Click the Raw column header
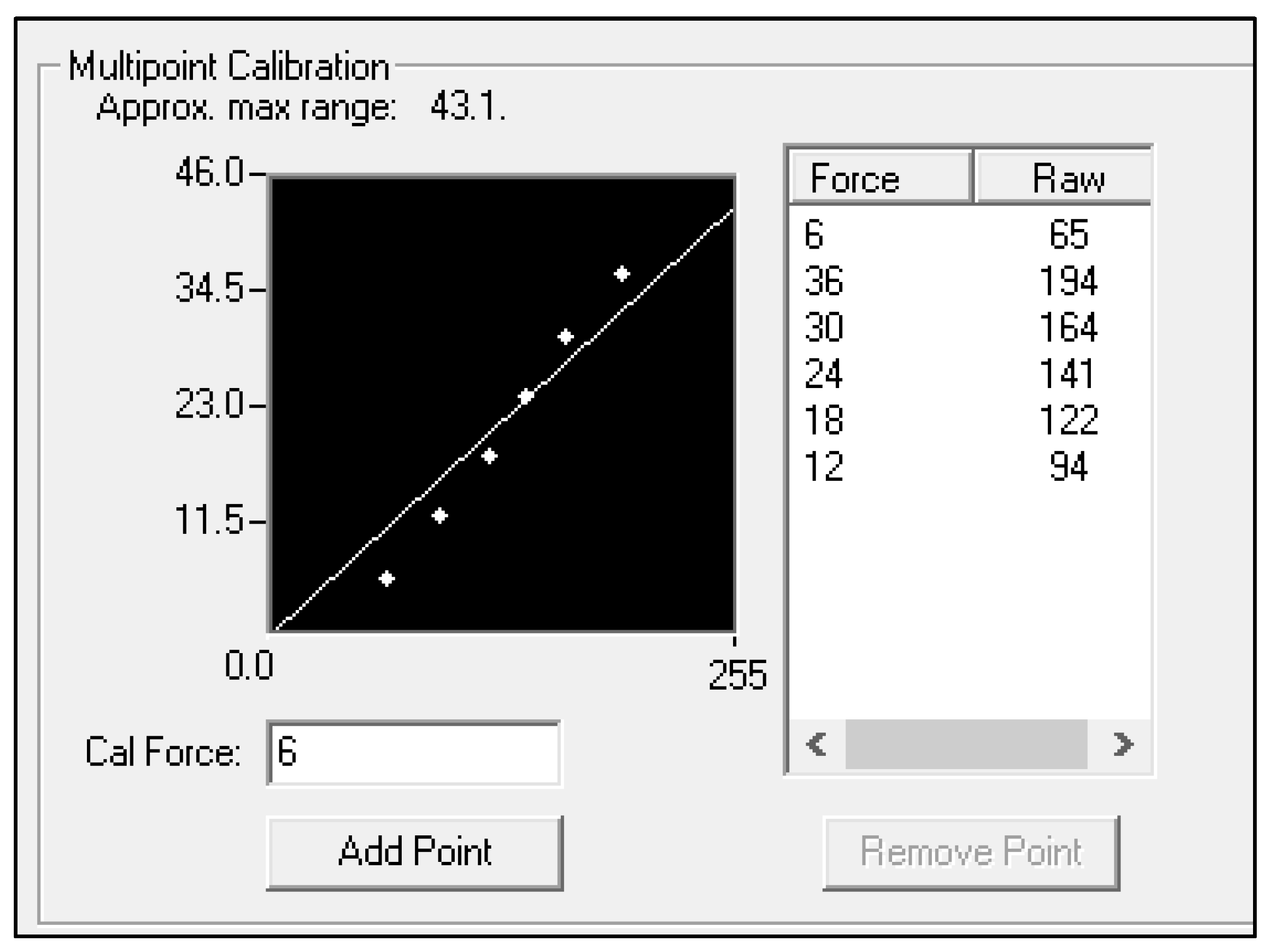The width and height of the screenshot is (1270, 952). (1063, 178)
